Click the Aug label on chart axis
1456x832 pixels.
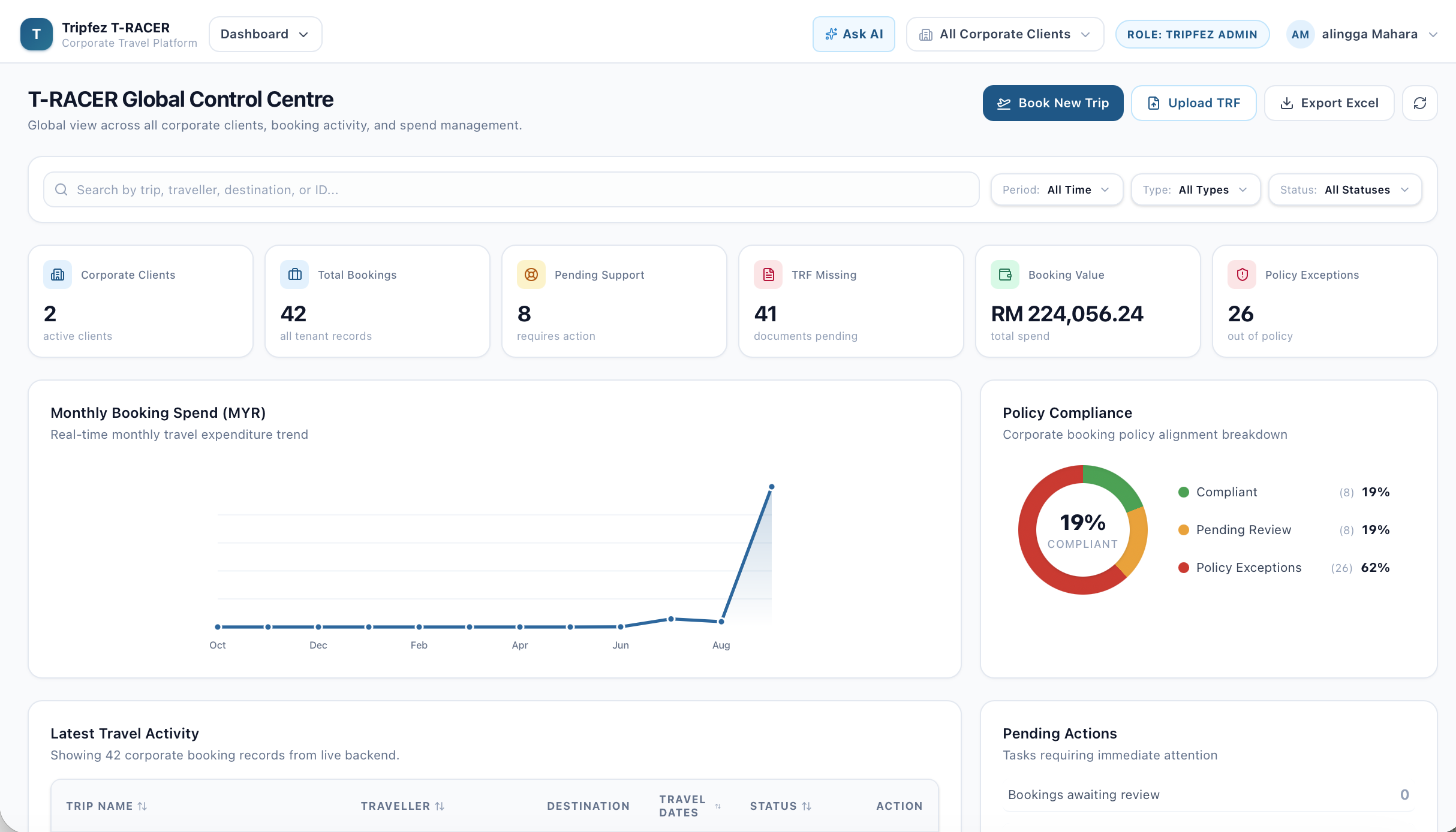click(x=721, y=645)
